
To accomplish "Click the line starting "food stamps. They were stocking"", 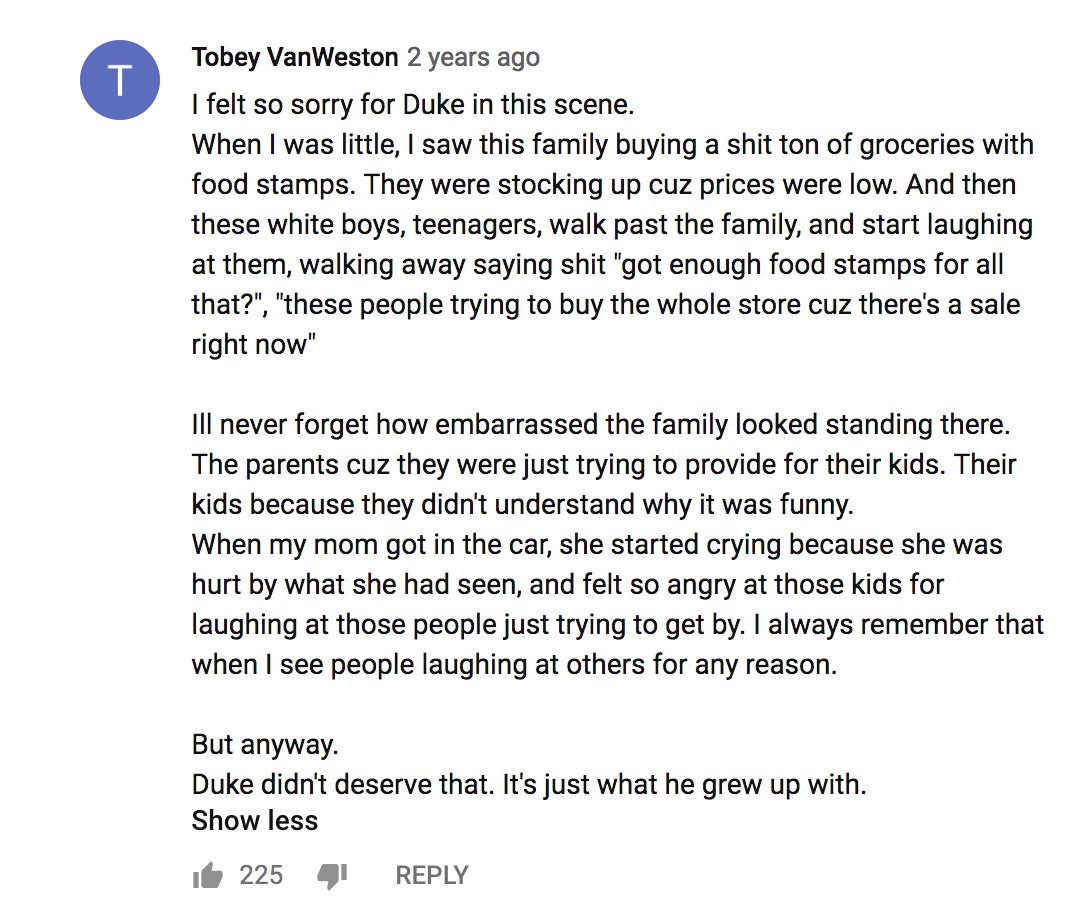I will 604,185.
